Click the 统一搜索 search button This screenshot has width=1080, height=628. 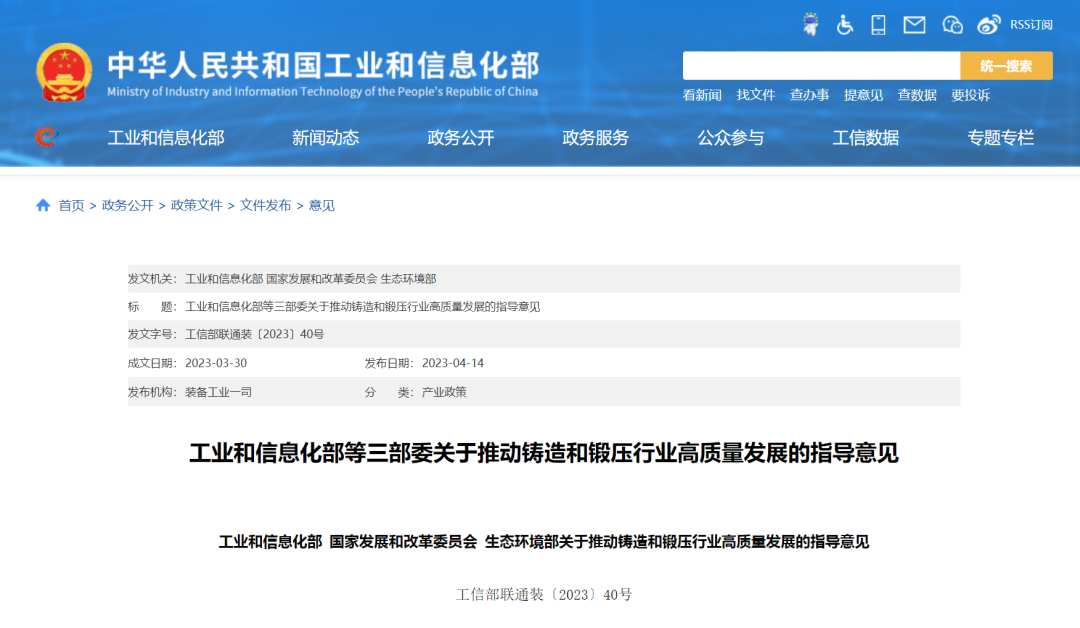coord(1008,65)
